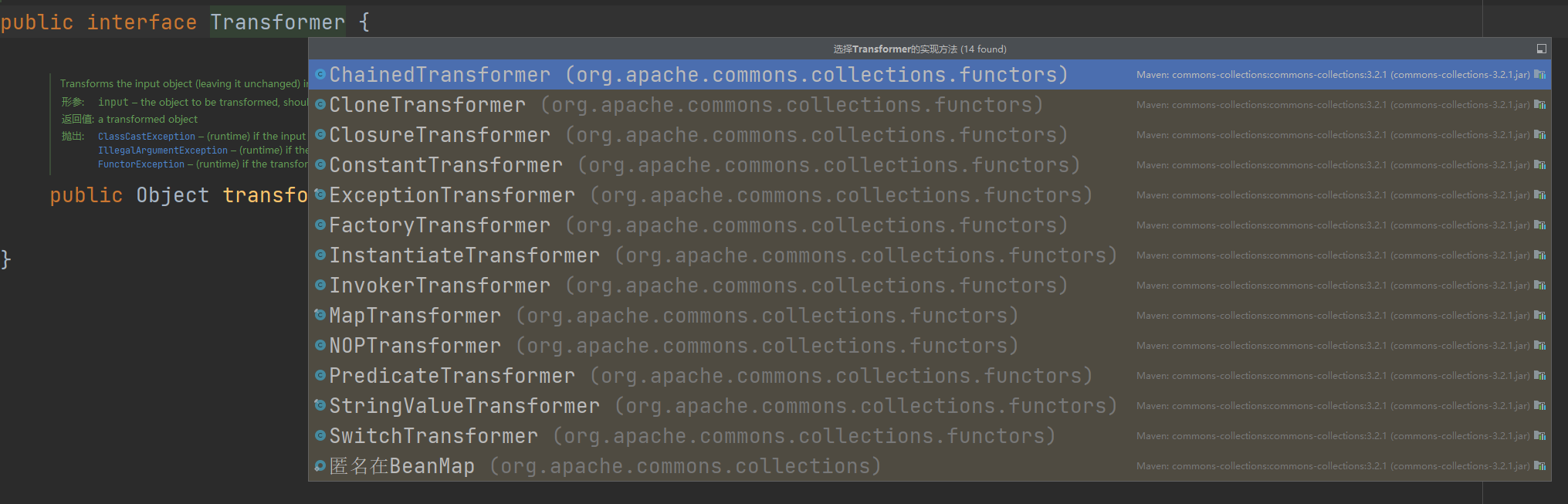The image size is (1568, 504).
Task: Navigate to InstantiateTransformer implementation
Action: [x=464, y=255]
